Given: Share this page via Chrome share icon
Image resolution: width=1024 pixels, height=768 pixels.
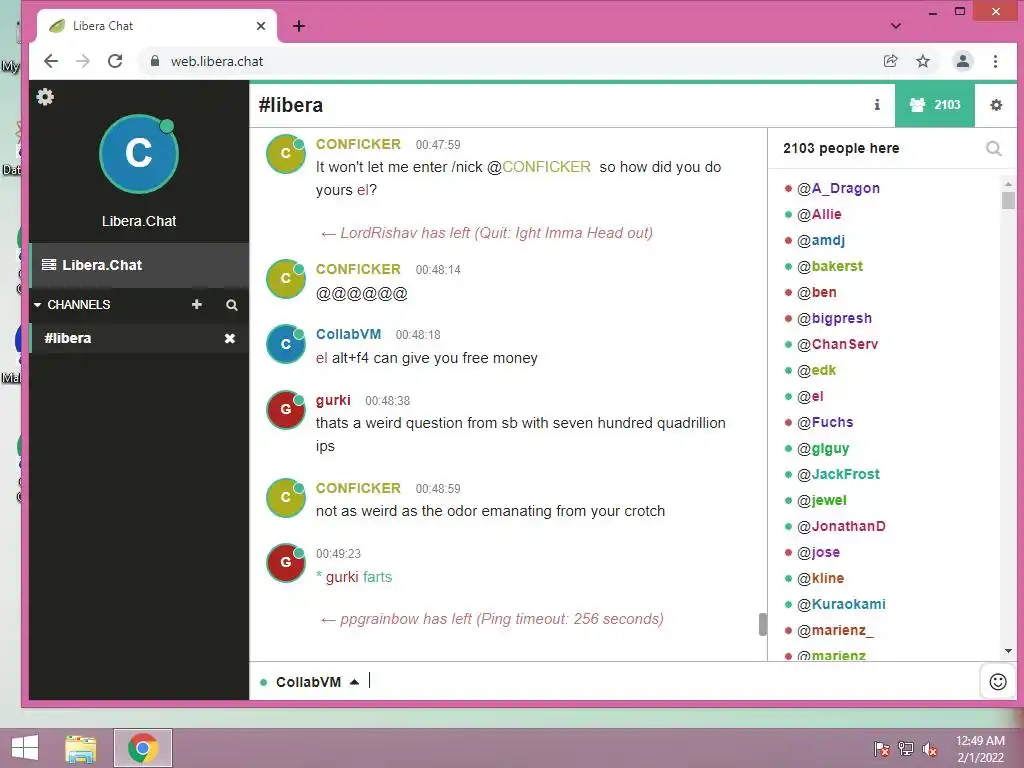Looking at the screenshot, I should click(890, 61).
